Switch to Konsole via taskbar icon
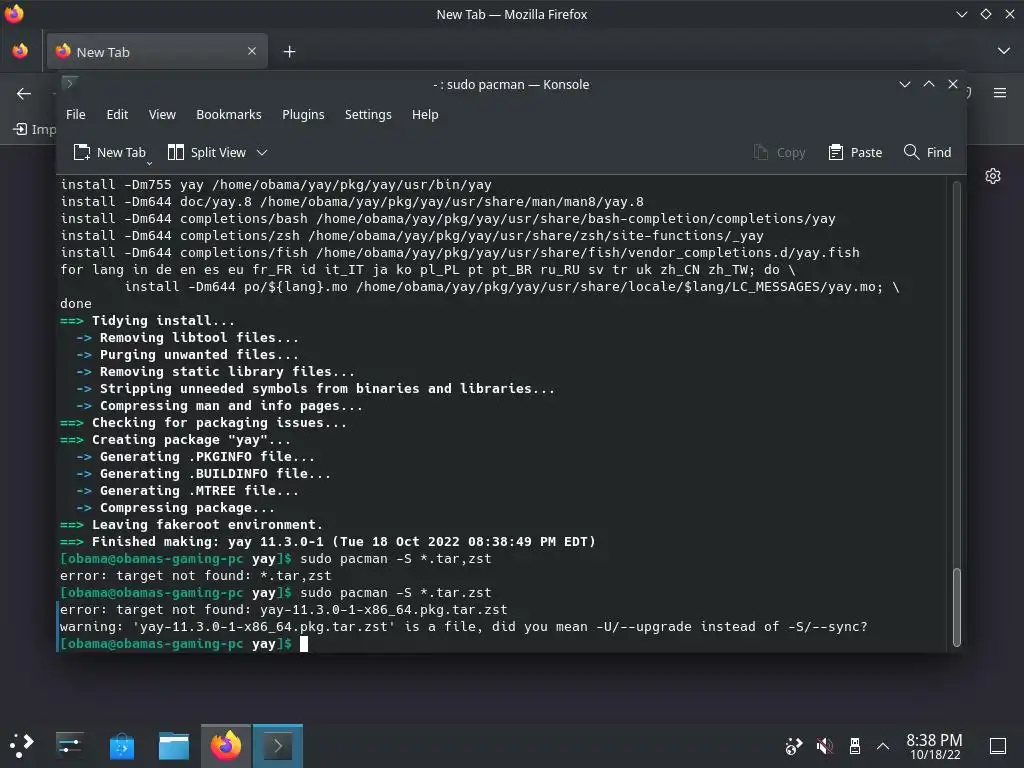1024x768 pixels. [278, 745]
